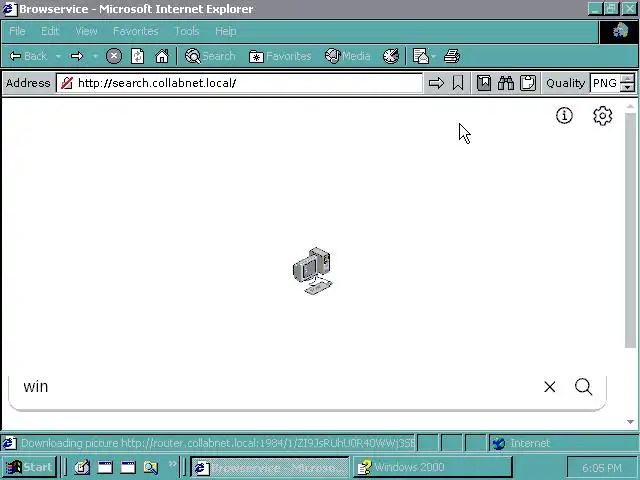Open the File menu
640x480 pixels.
[x=17, y=31]
